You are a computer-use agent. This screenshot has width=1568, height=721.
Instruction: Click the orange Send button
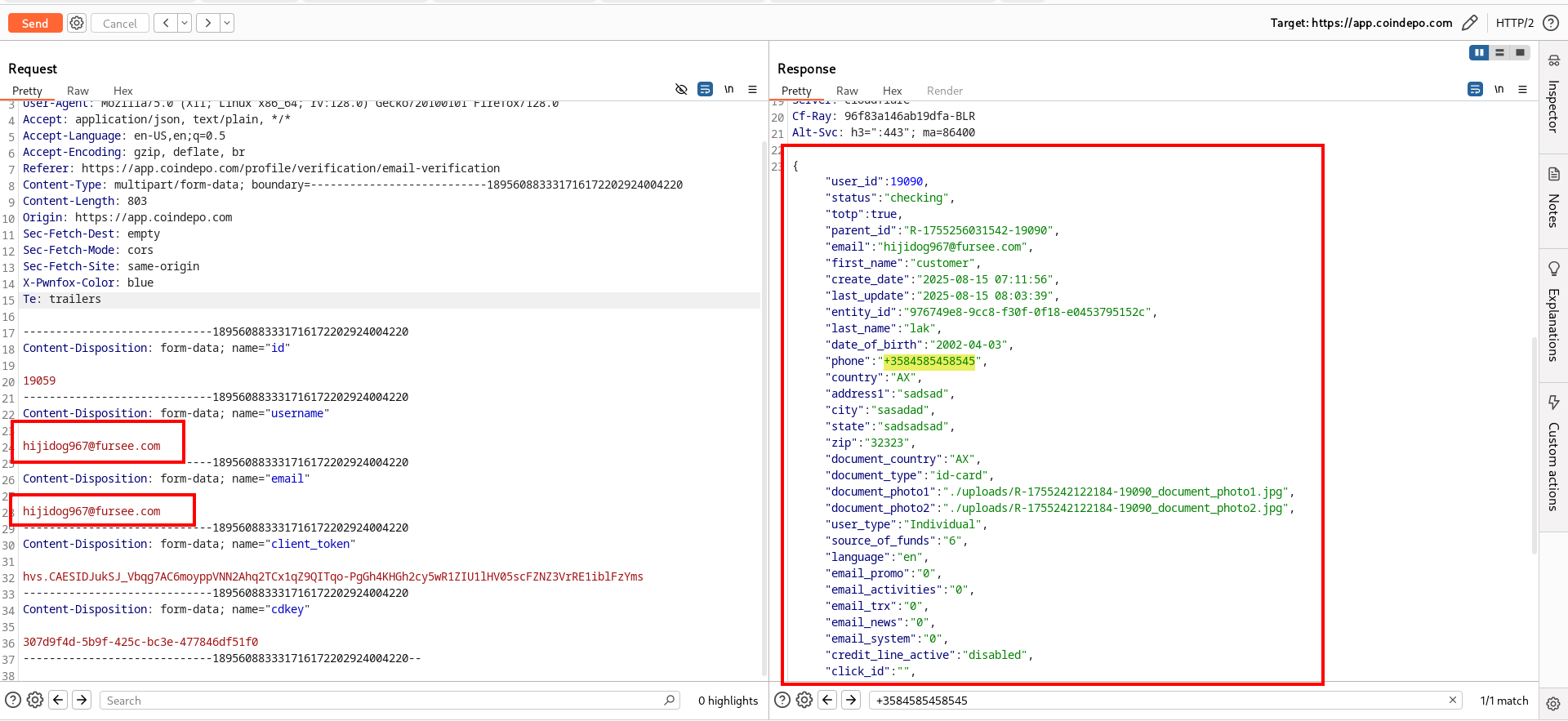pyautogui.click(x=35, y=23)
